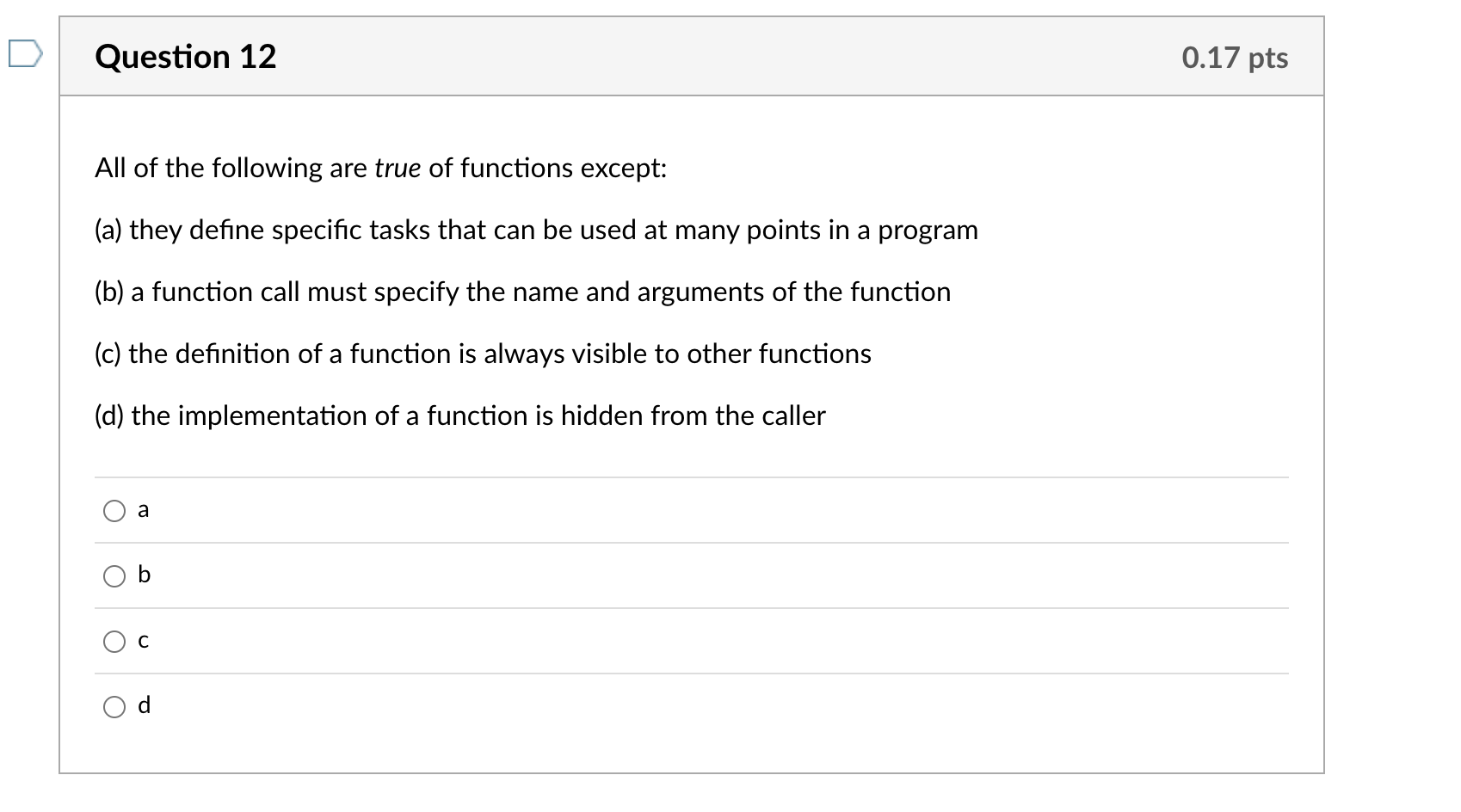Screen dimensions: 1461x812
Task: Select radio button for answer c
Action: (114, 640)
